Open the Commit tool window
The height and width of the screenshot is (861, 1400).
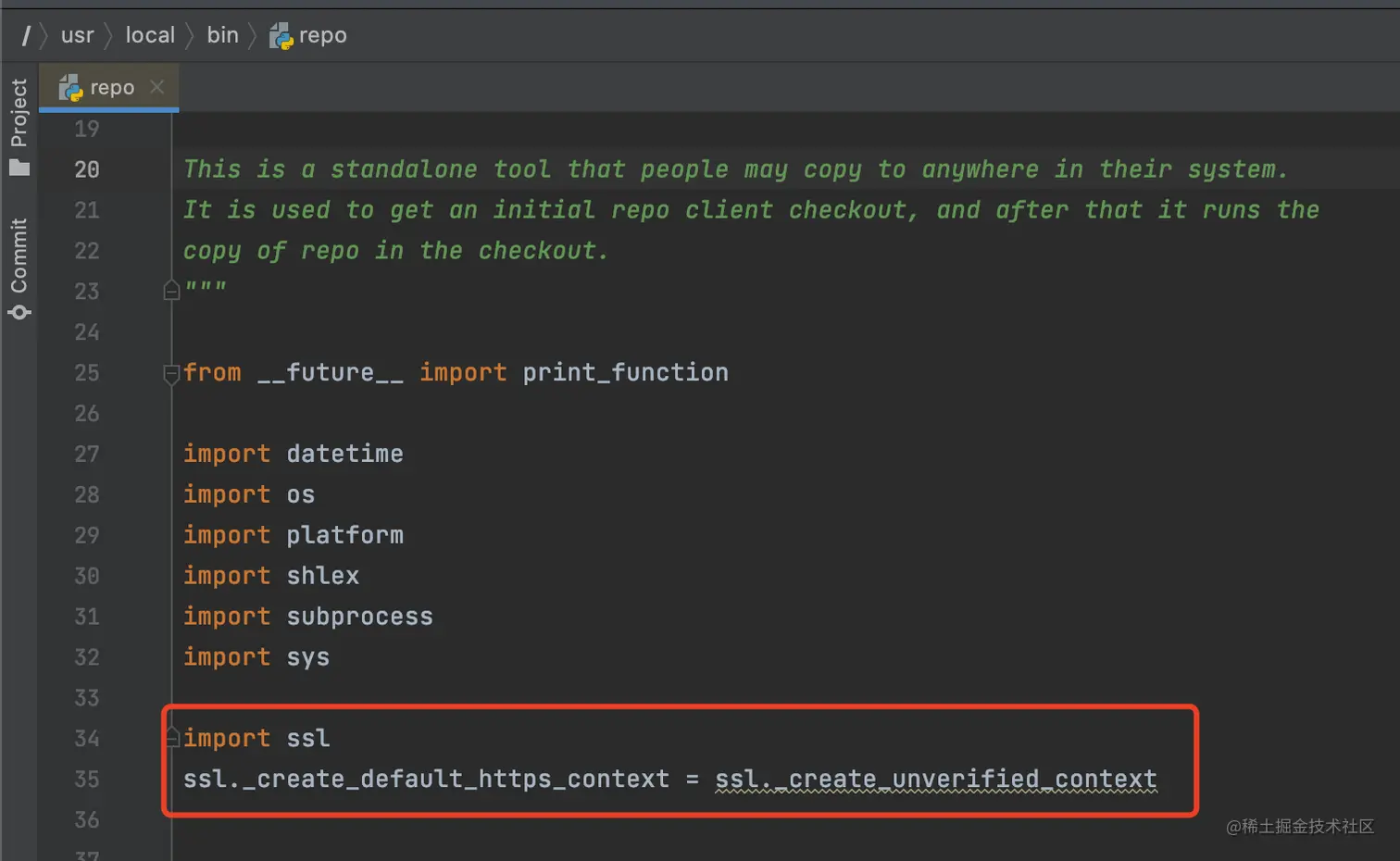coord(19,268)
